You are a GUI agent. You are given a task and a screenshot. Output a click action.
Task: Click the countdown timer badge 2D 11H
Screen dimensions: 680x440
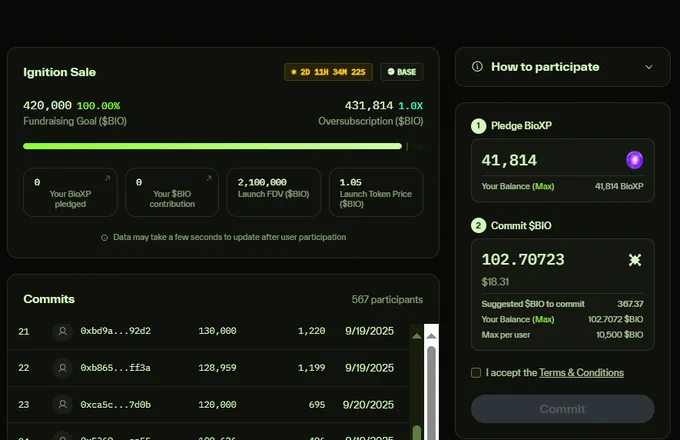[328, 72]
